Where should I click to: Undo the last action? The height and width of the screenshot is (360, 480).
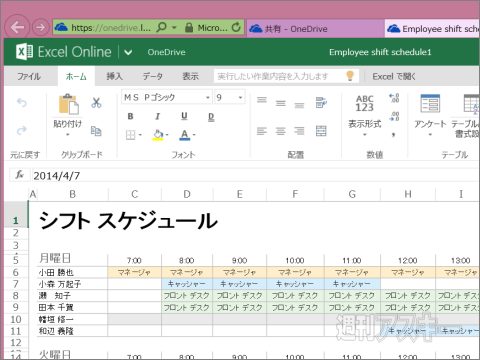coord(22,102)
